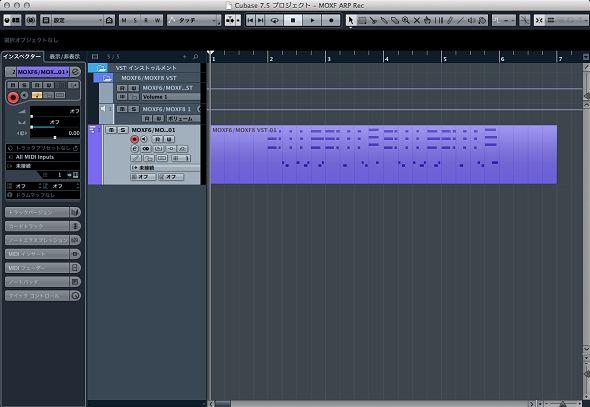Go to previous marker in transport
This screenshot has height=407, width=590.
click(x=250, y=20)
